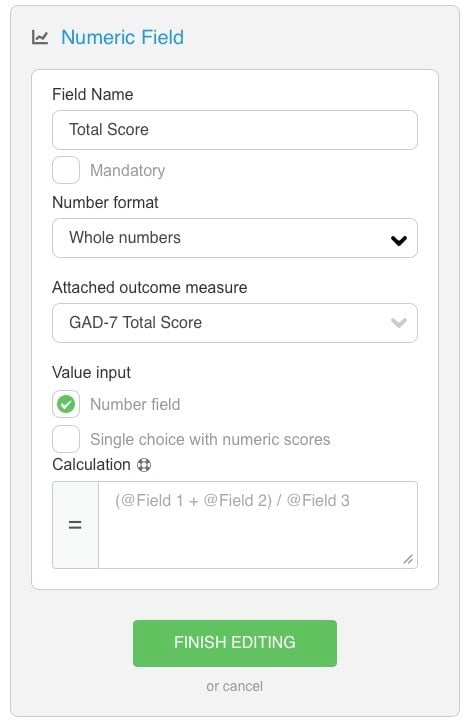Click the grey chevron in outcome measure

pyautogui.click(x=398, y=323)
